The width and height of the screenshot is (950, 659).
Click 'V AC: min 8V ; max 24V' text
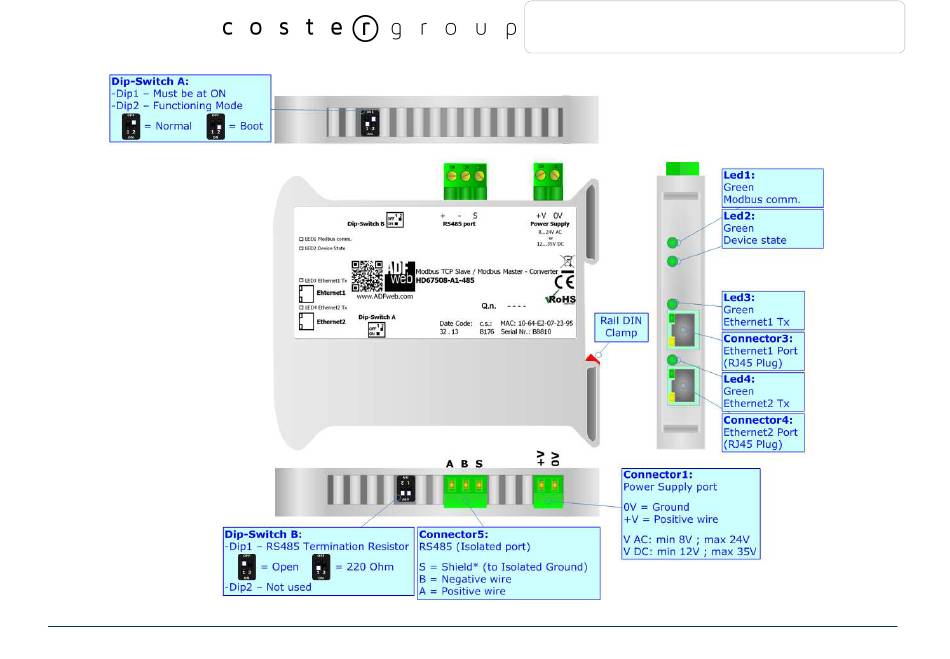click(x=686, y=539)
